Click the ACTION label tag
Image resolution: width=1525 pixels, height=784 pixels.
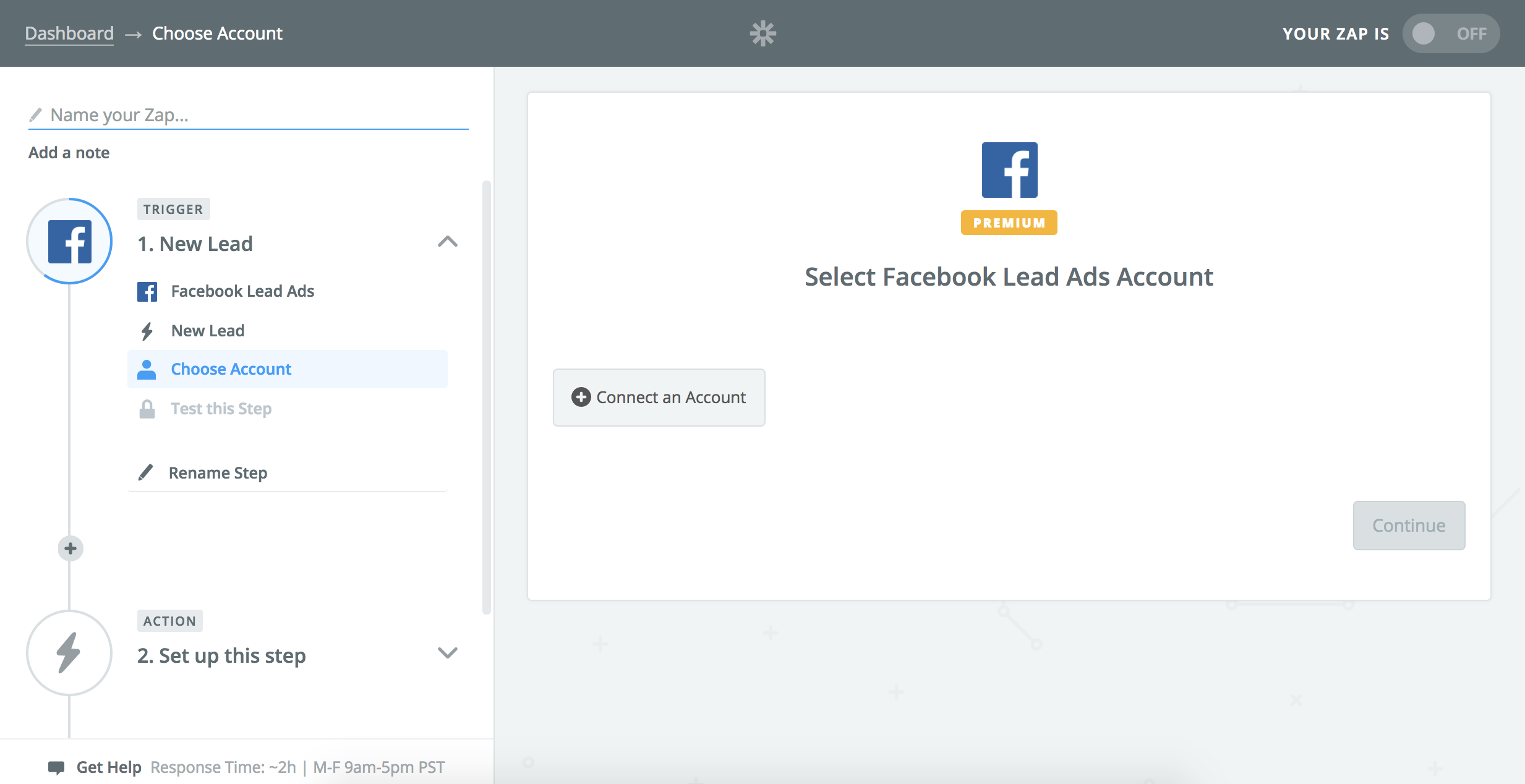(x=170, y=621)
